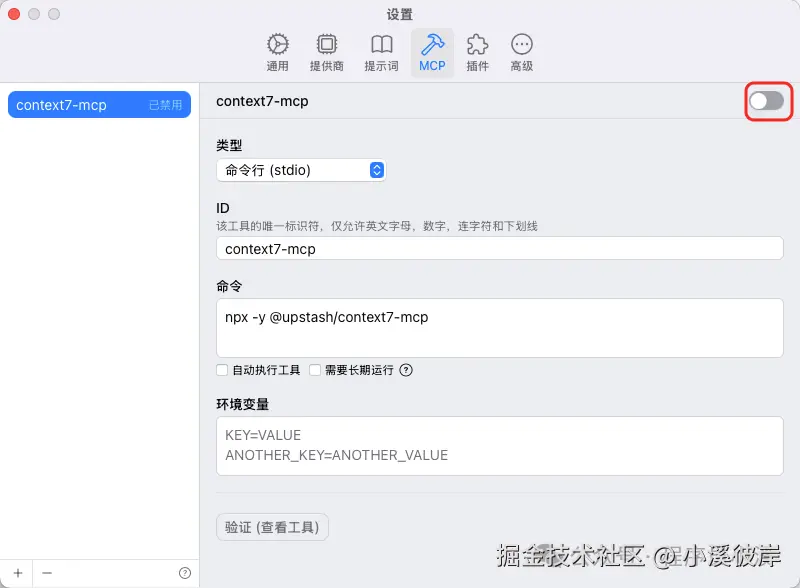Switch to the MCP tab
Image resolution: width=800 pixels, height=588 pixels.
pyautogui.click(x=432, y=46)
